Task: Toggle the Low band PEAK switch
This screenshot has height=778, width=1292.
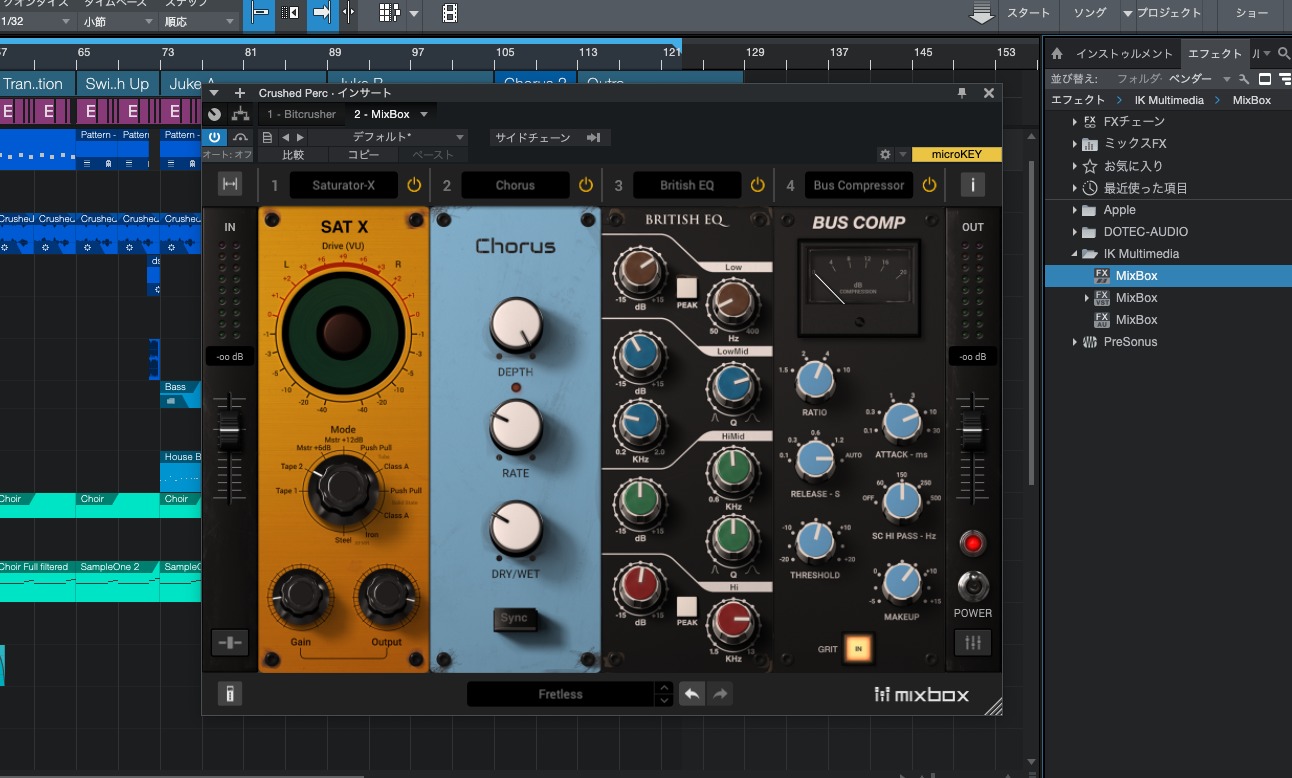Action: 686,288
